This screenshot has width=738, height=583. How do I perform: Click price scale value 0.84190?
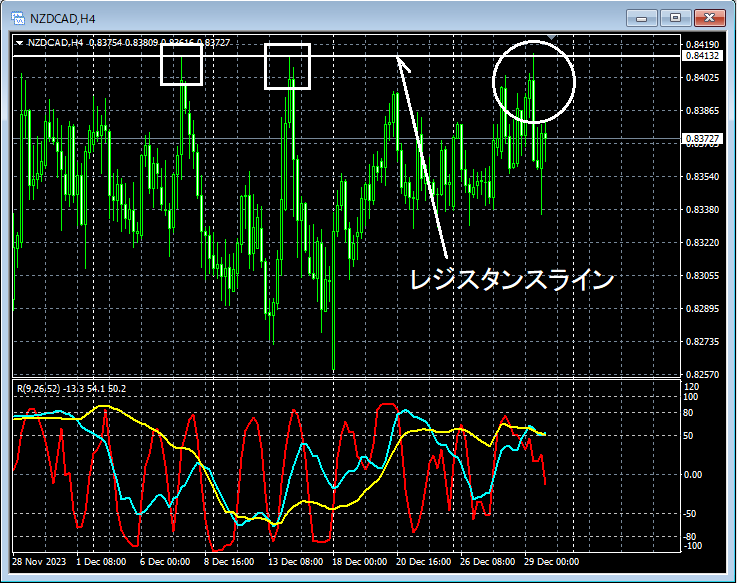[x=703, y=45]
